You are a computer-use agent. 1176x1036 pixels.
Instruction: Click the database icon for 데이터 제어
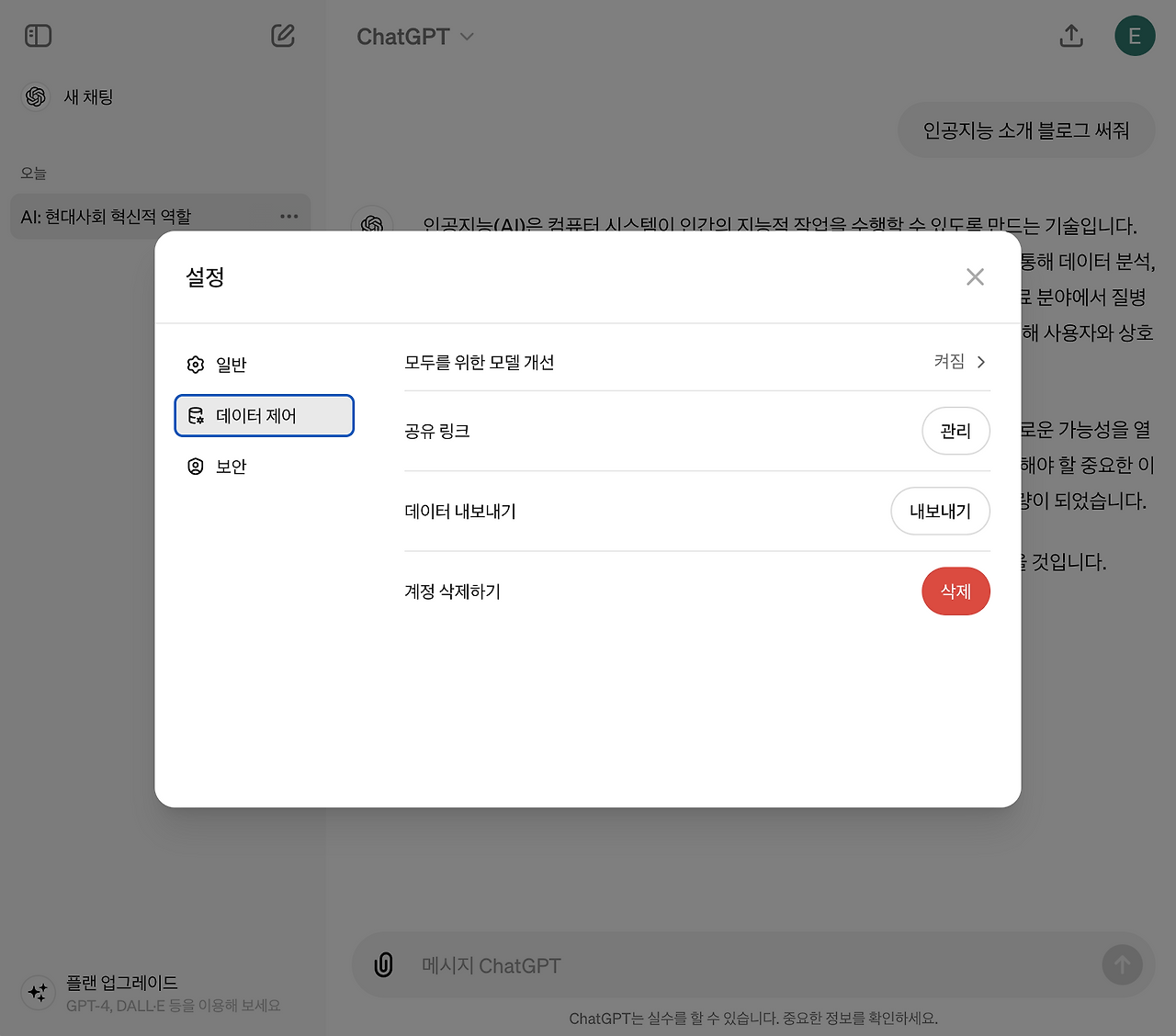(x=196, y=416)
